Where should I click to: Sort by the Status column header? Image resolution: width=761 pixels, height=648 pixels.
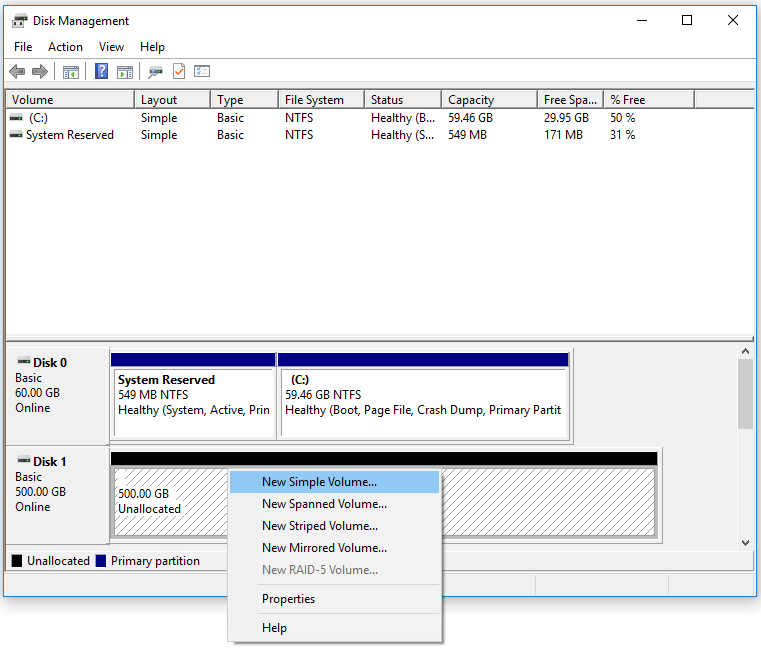pos(403,100)
